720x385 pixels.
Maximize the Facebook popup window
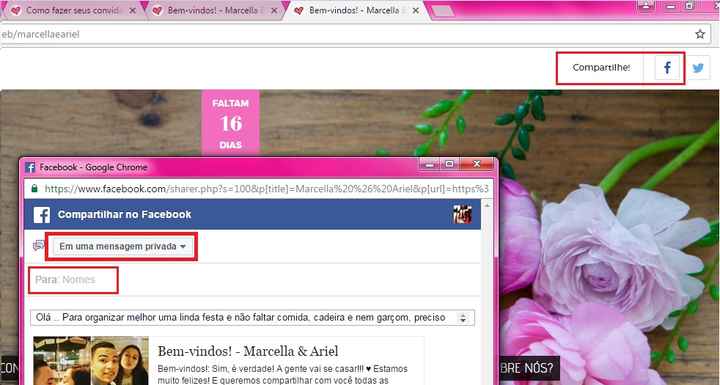coord(450,164)
